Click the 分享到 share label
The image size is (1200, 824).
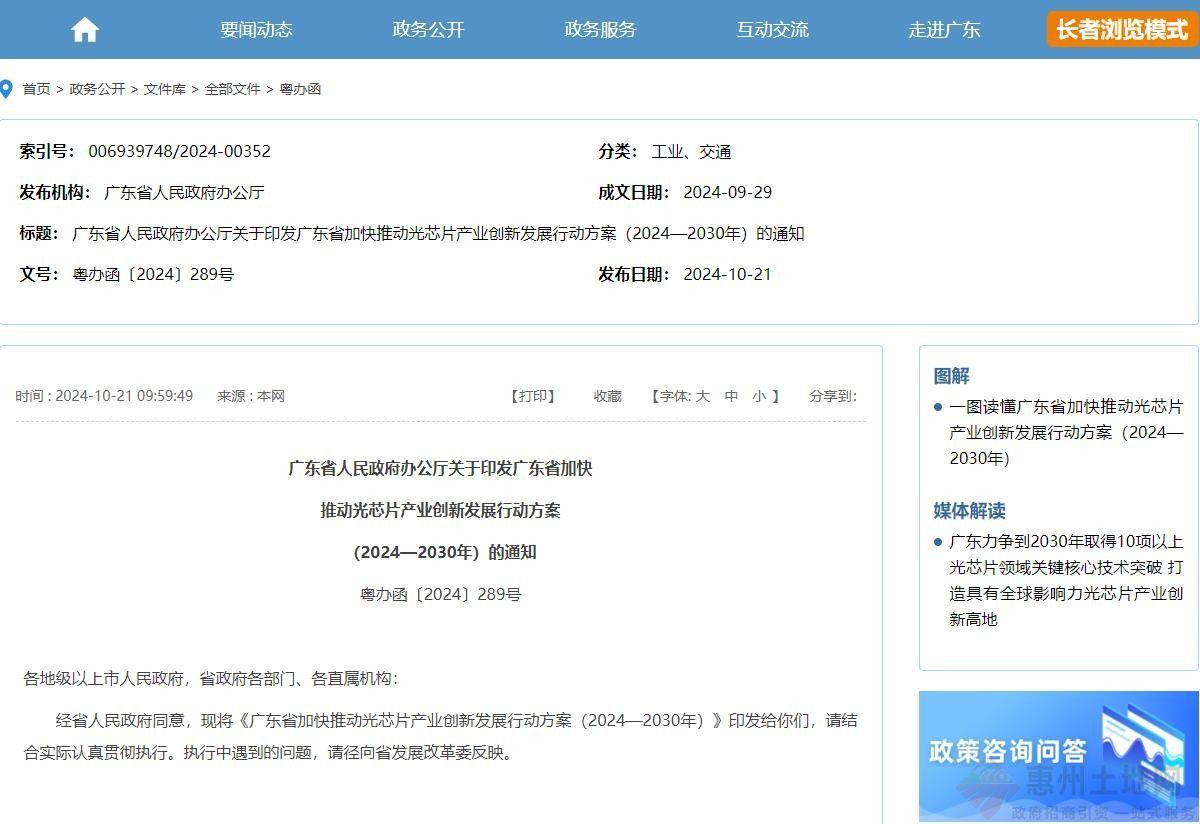pyautogui.click(x=833, y=396)
